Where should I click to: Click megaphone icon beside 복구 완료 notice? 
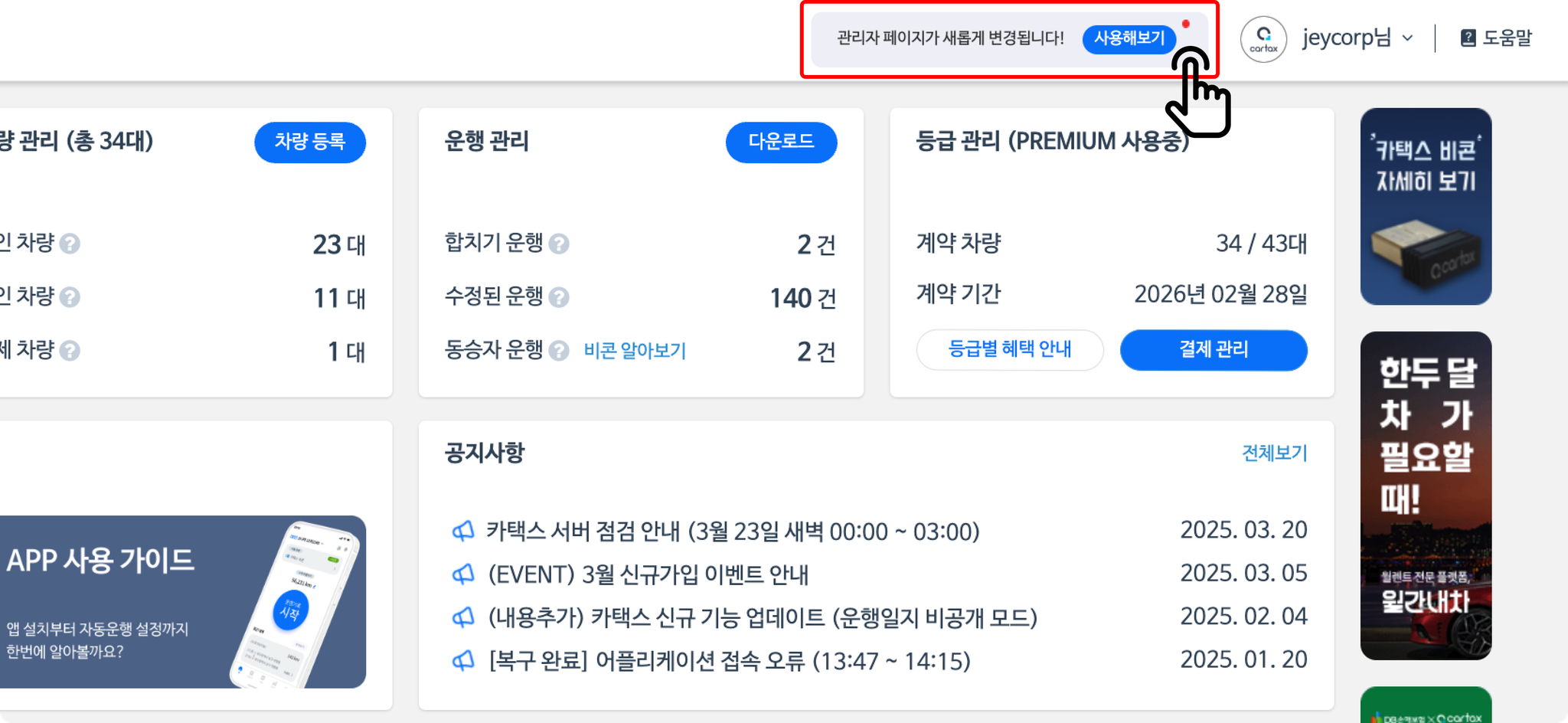pos(463,660)
